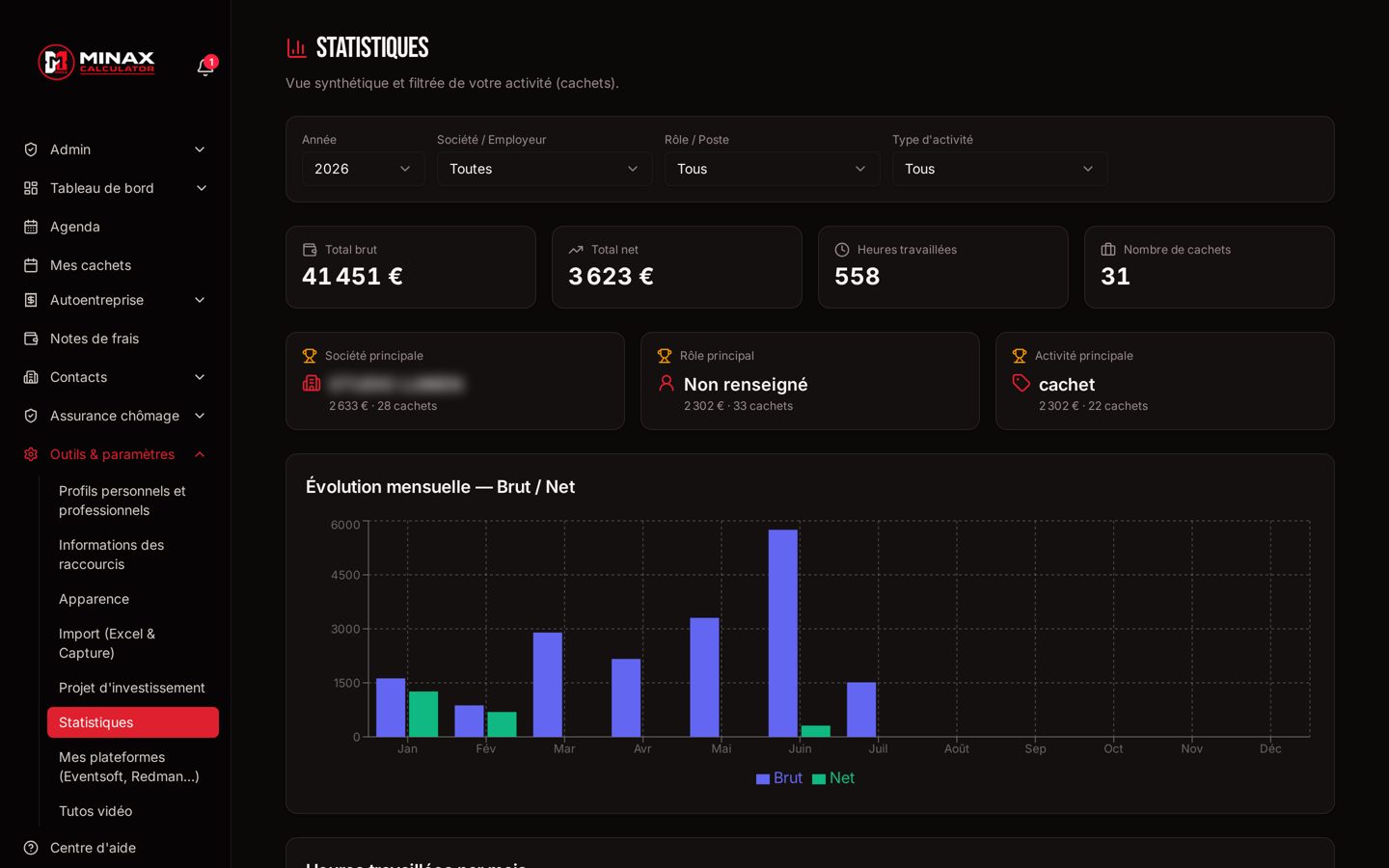The width and height of the screenshot is (1389, 868).
Task: Click the Rôle principal trophy icon
Action: (665, 356)
